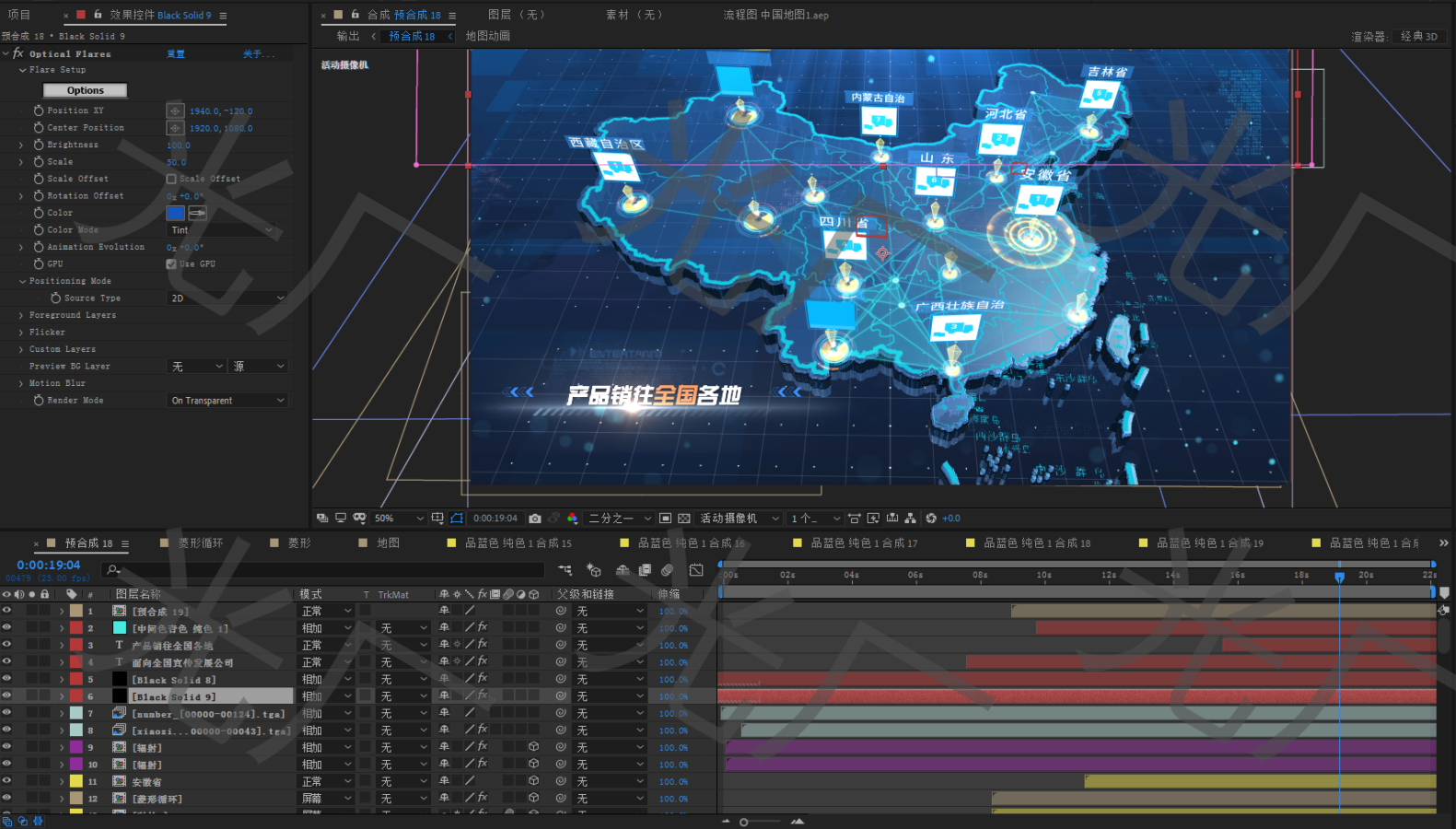Toggle the region of interest icon

coord(665,519)
